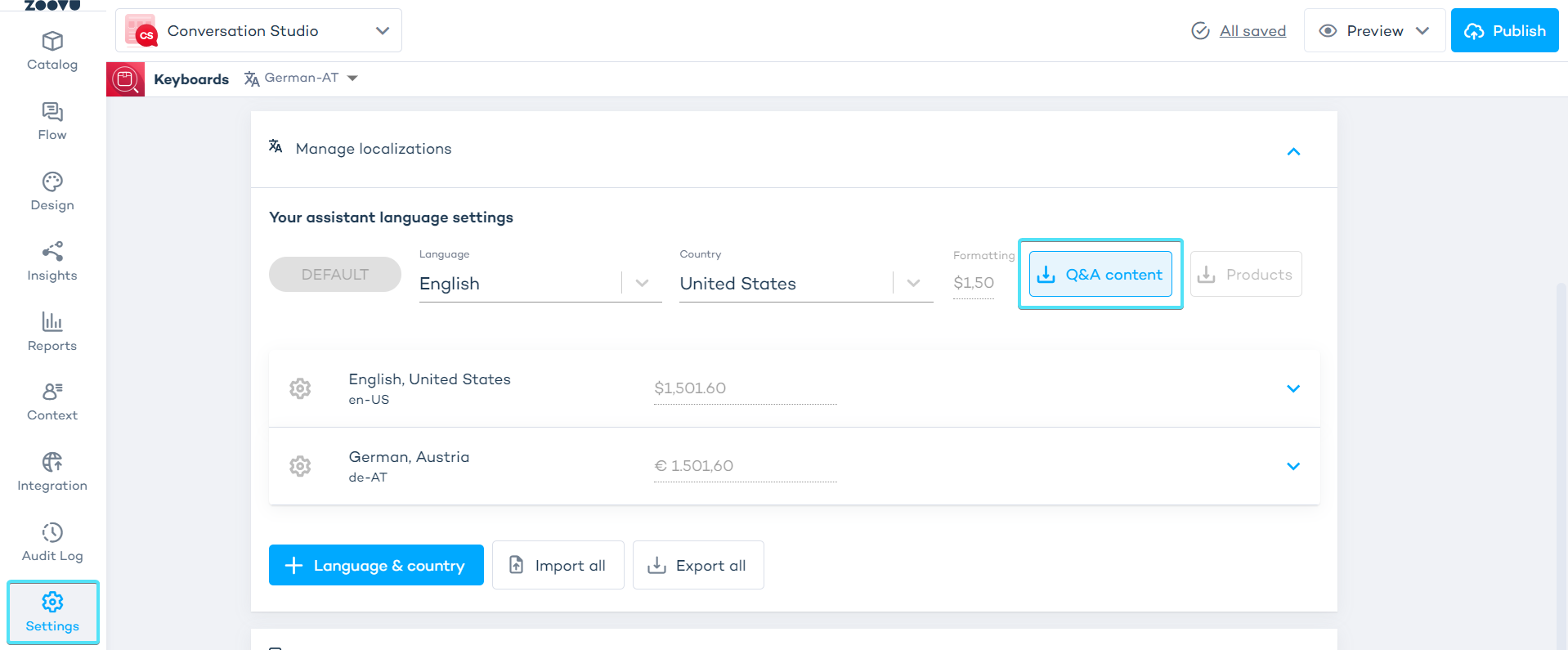The height and width of the screenshot is (650, 1568).
Task: Collapse the Manage localizations panel
Action: pos(1293,151)
